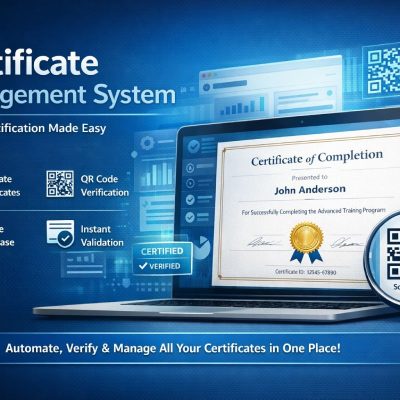Click the VERIFIED label in the badge
The image size is (400, 400).
[165, 266]
